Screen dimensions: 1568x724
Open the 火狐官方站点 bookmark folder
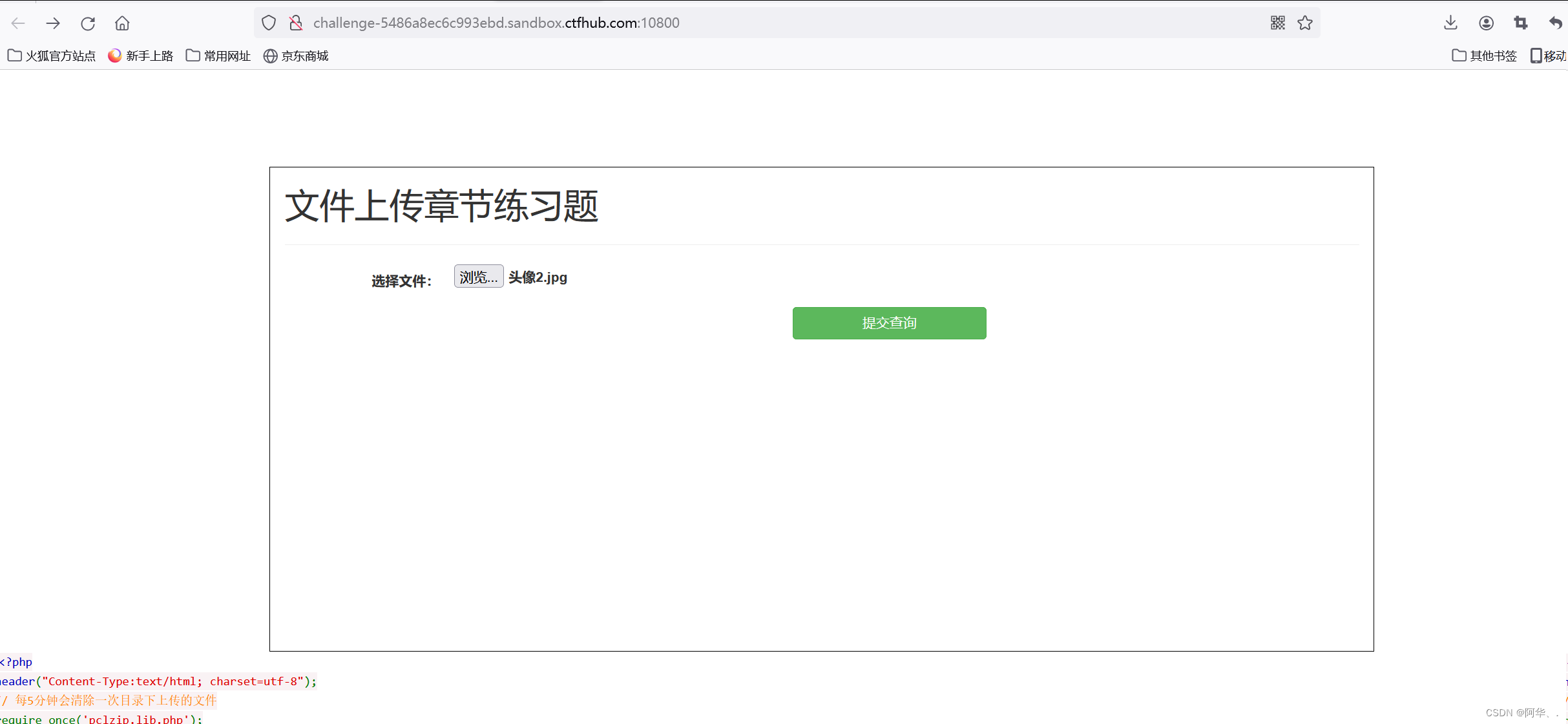pos(52,56)
